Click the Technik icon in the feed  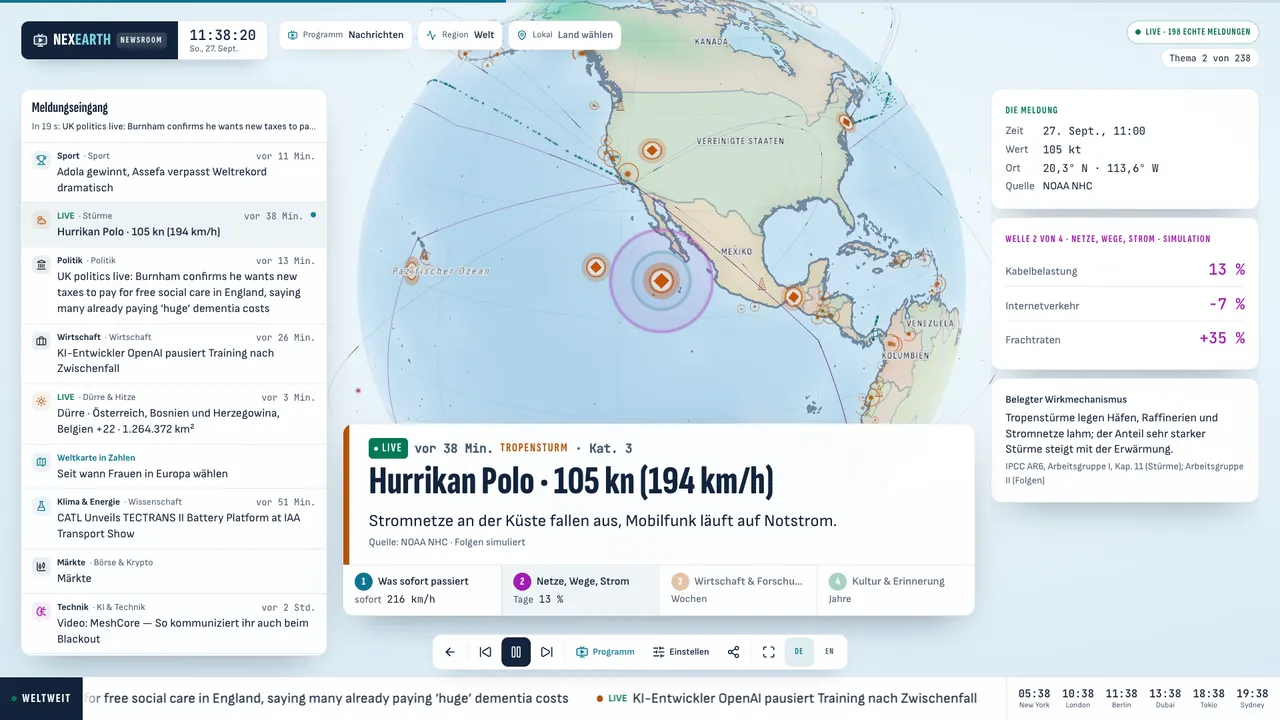point(41,611)
